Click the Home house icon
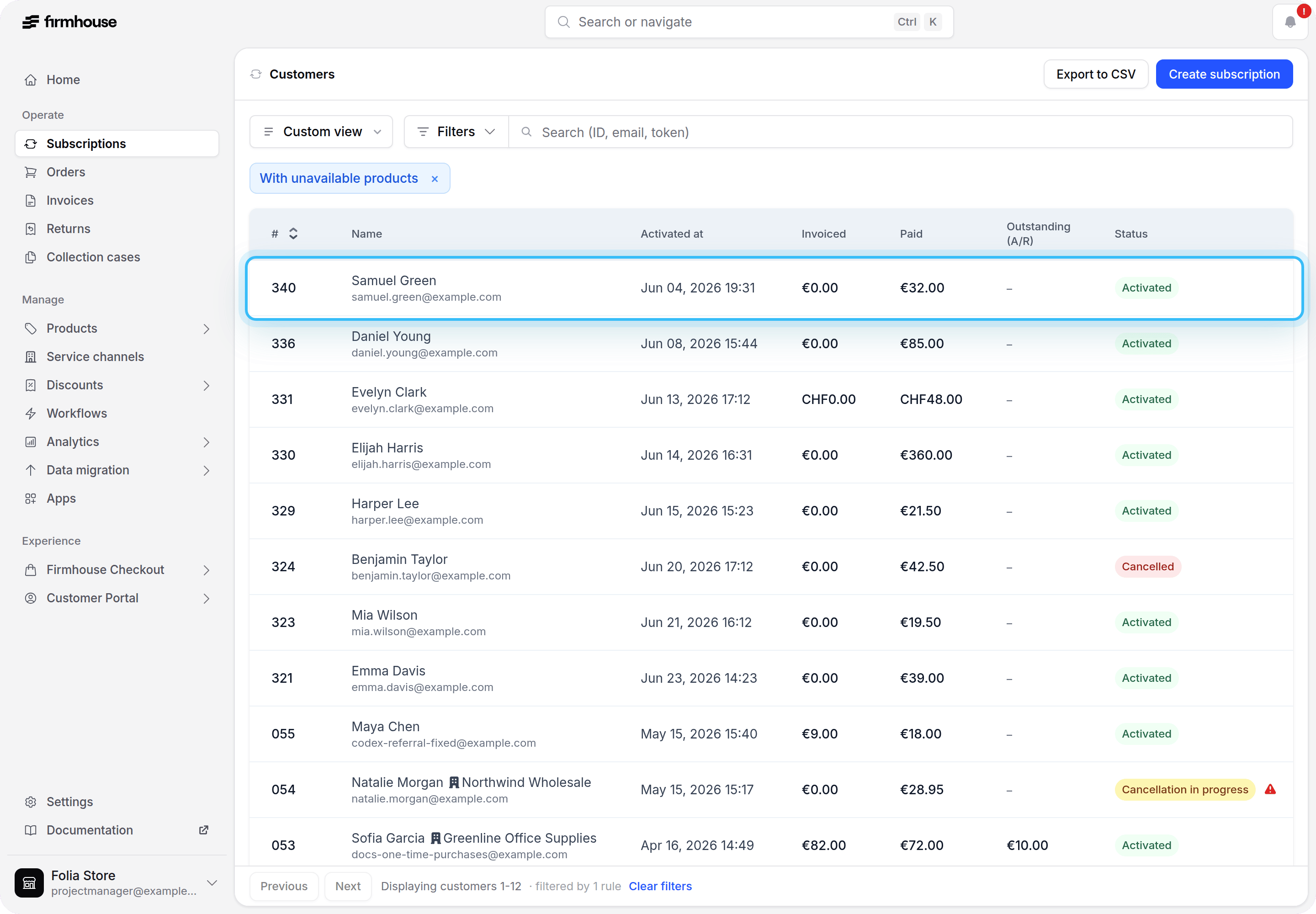The width and height of the screenshot is (1316, 914). tap(31, 80)
